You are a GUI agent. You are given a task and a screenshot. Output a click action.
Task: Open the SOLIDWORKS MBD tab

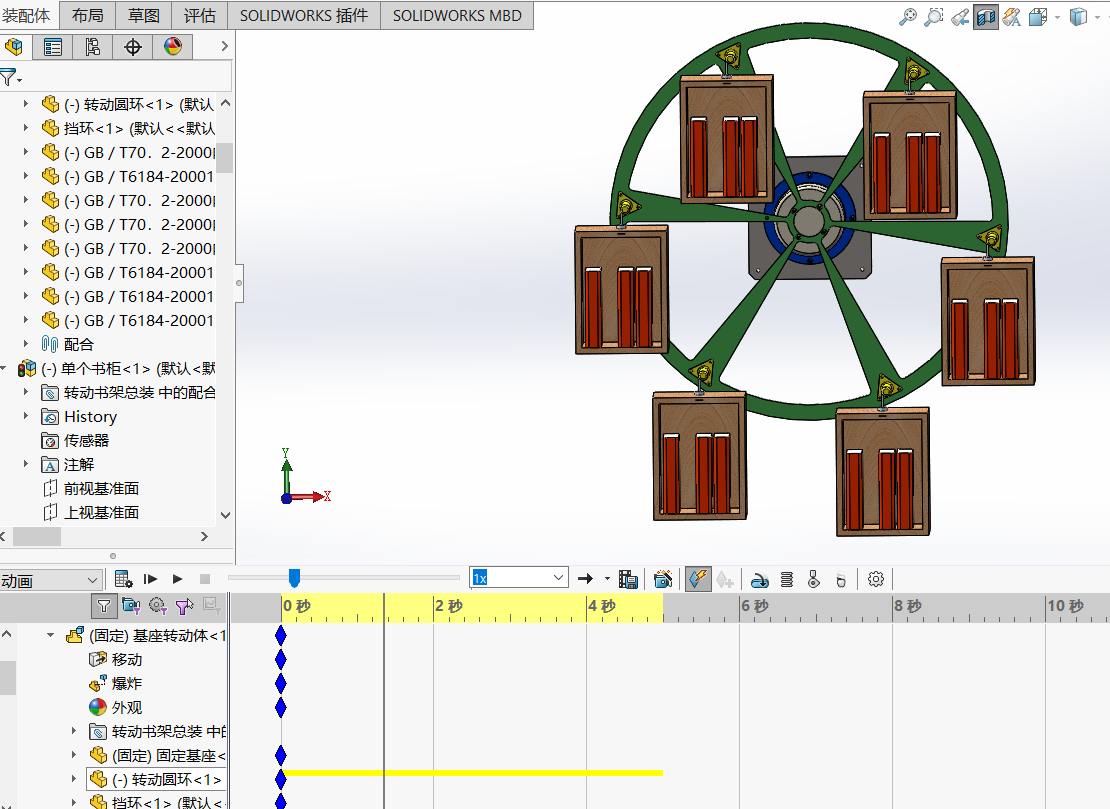click(457, 15)
